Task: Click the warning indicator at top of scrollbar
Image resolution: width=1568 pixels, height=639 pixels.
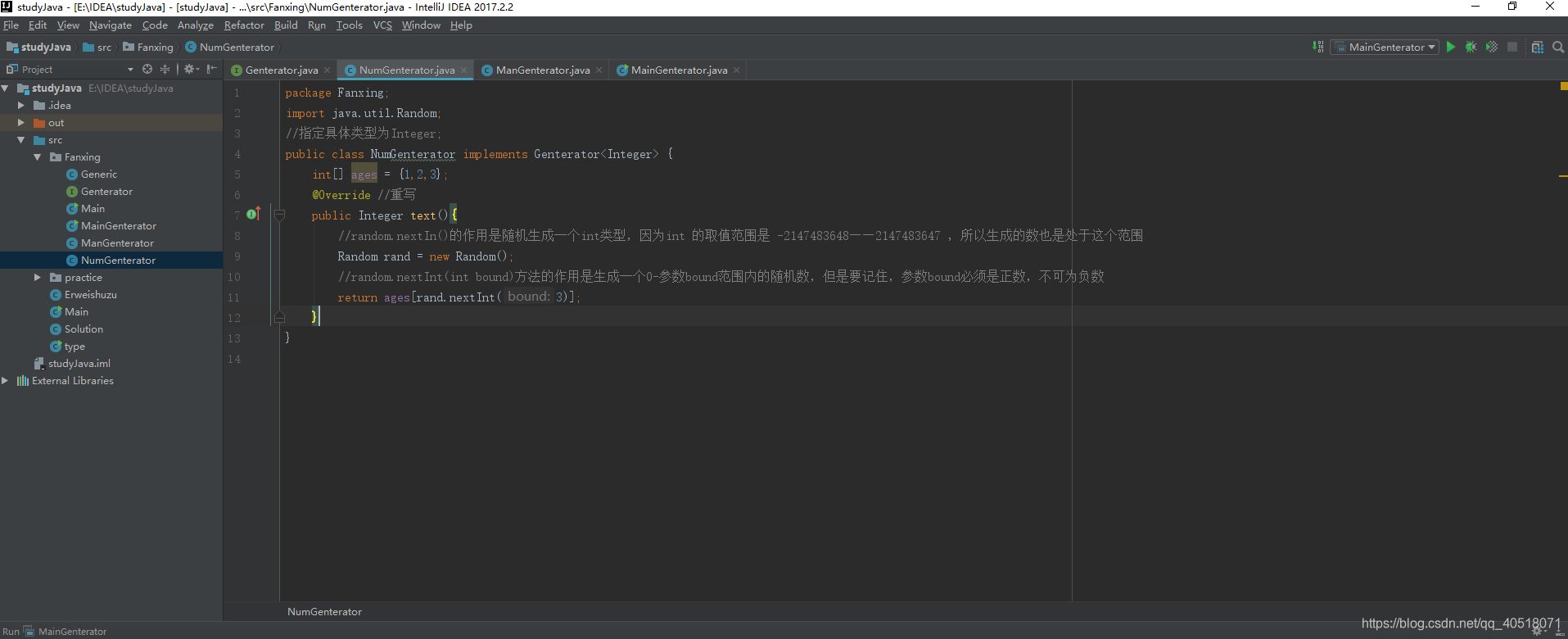Action: (x=1563, y=85)
